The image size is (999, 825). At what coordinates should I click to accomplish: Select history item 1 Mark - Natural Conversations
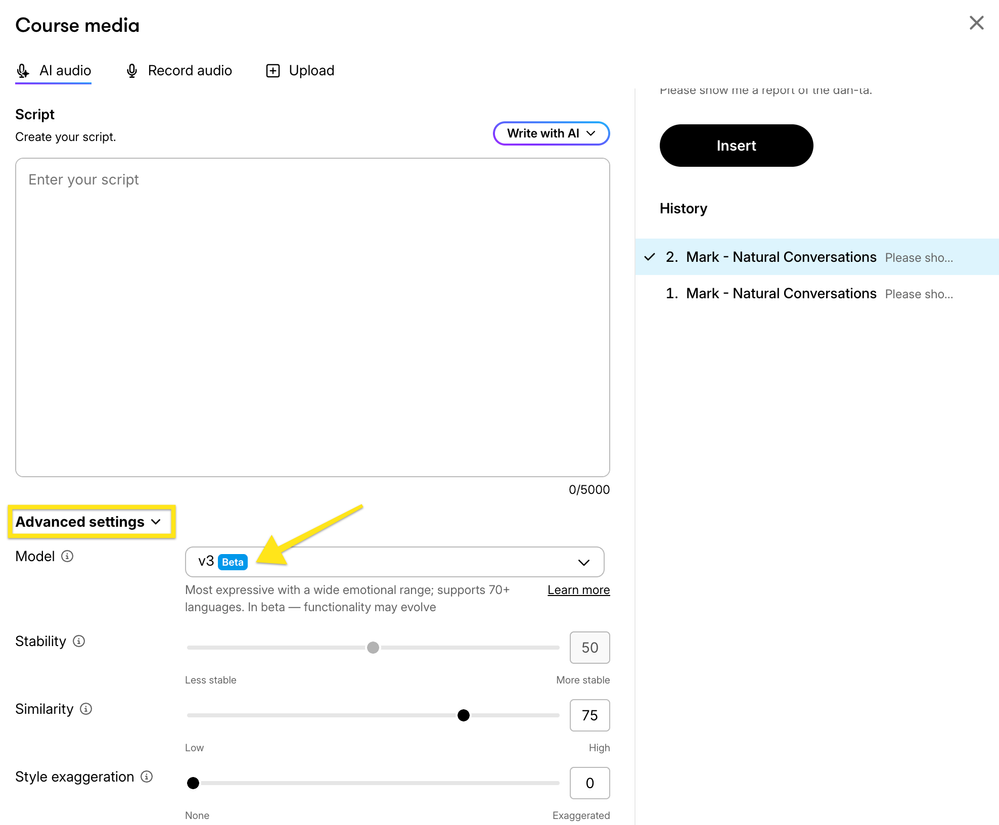[x=780, y=294]
